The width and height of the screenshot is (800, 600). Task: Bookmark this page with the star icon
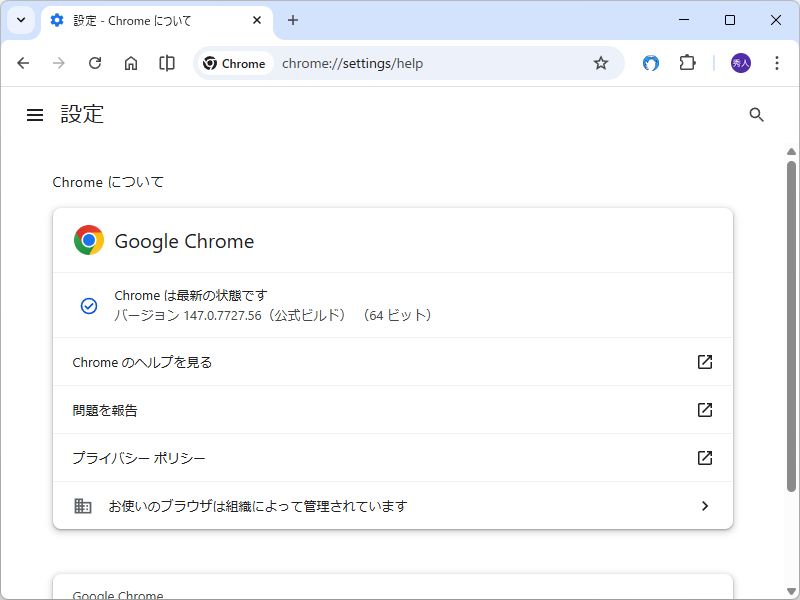[600, 63]
